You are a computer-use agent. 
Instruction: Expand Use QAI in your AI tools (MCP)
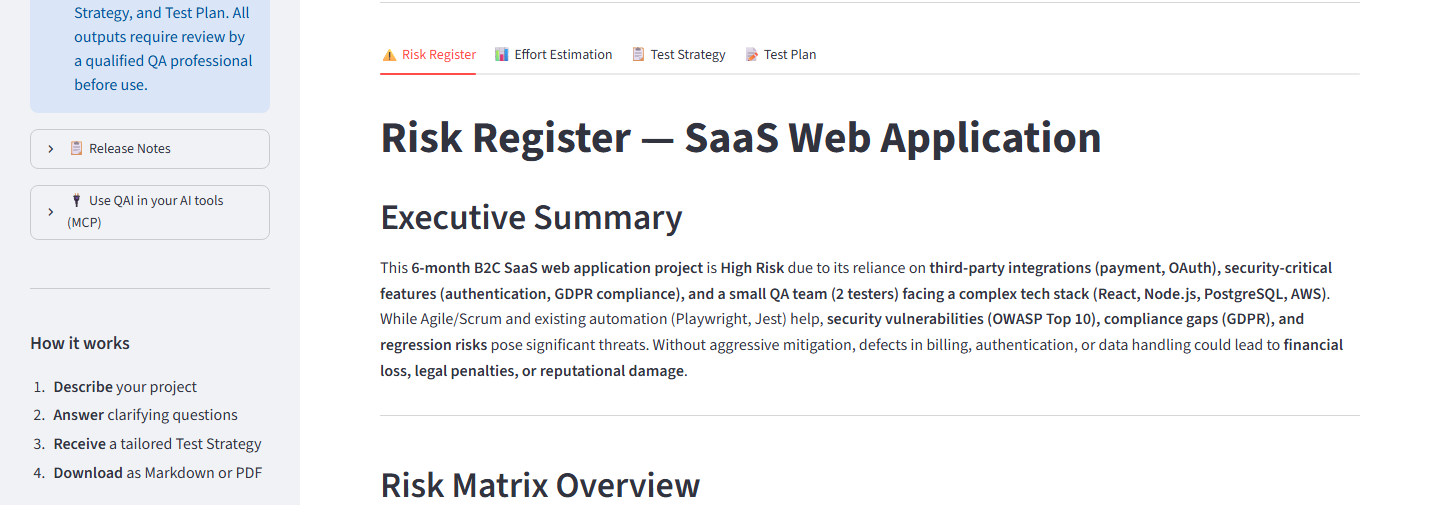coord(150,212)
